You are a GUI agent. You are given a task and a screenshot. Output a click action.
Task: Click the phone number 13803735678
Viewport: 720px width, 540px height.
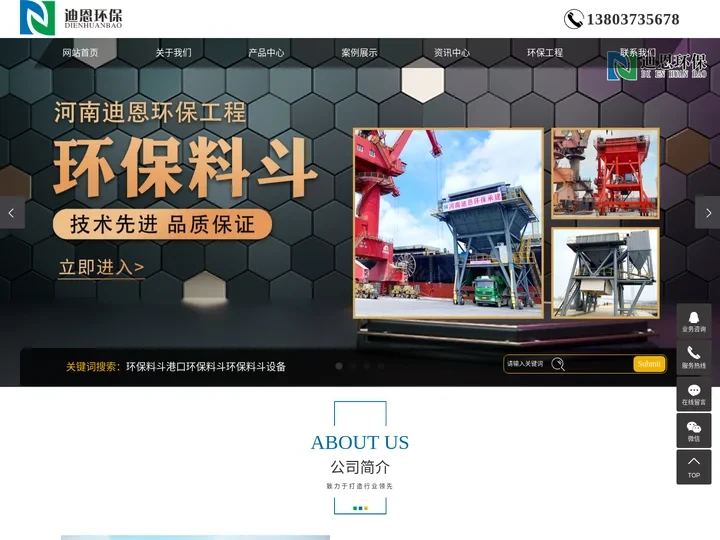(633, 19)
